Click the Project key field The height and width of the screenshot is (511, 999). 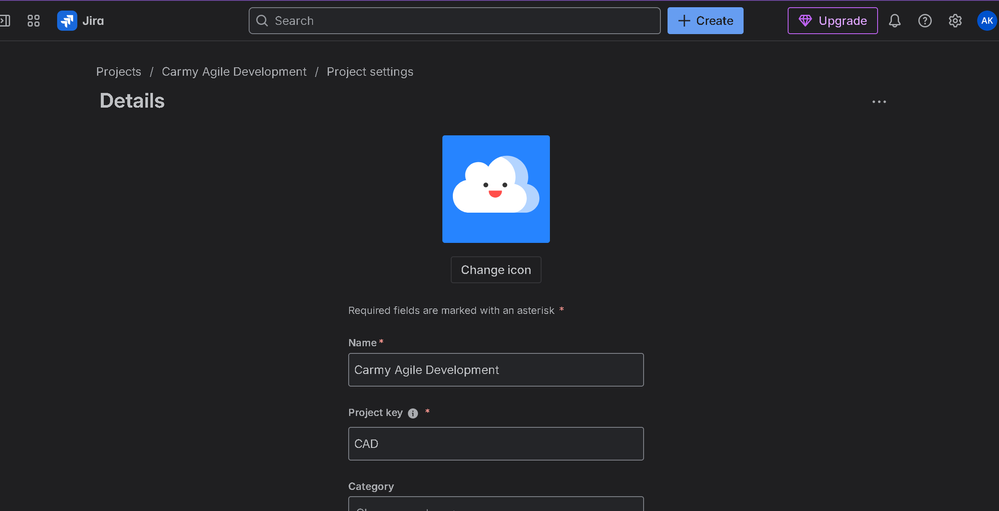496,443
